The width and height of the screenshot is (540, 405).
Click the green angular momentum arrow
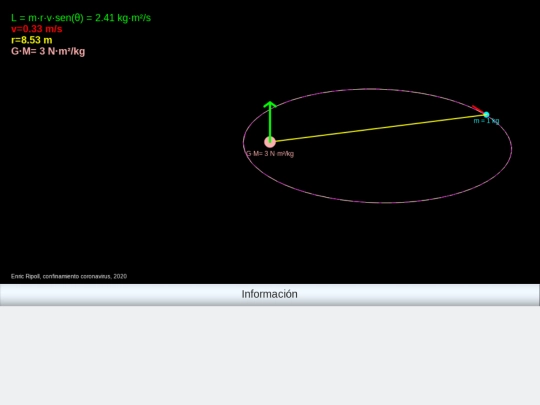coord(270,121)
